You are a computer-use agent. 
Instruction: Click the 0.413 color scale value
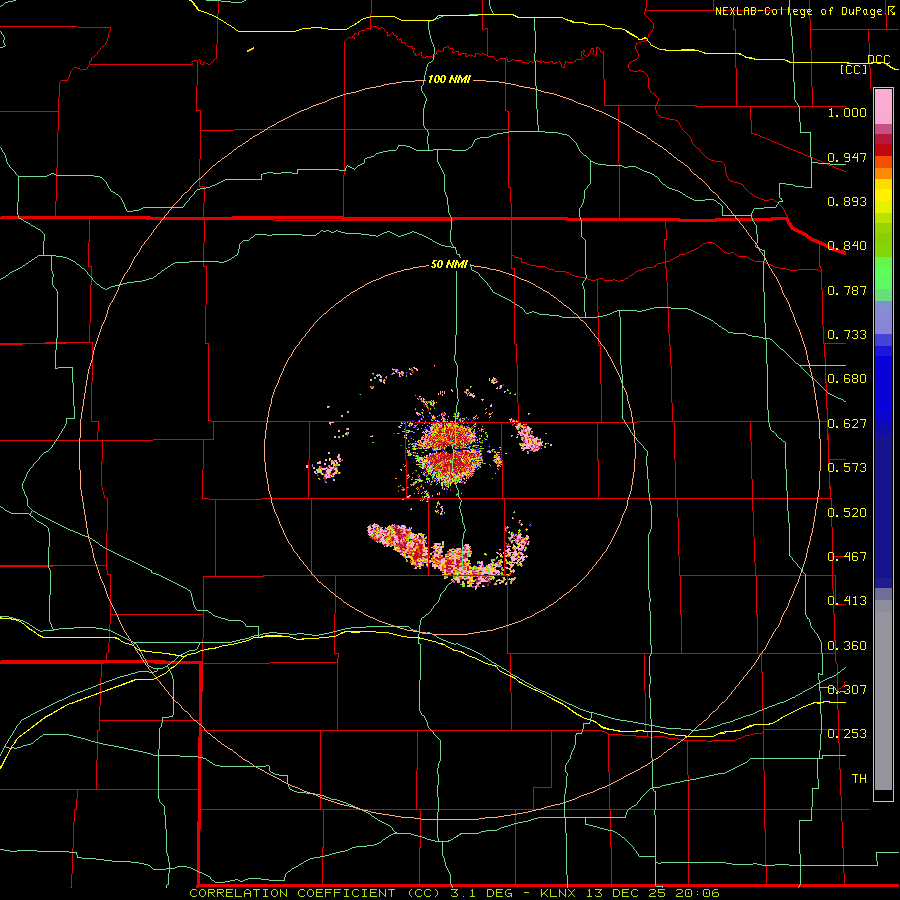(x=847, y=601)
